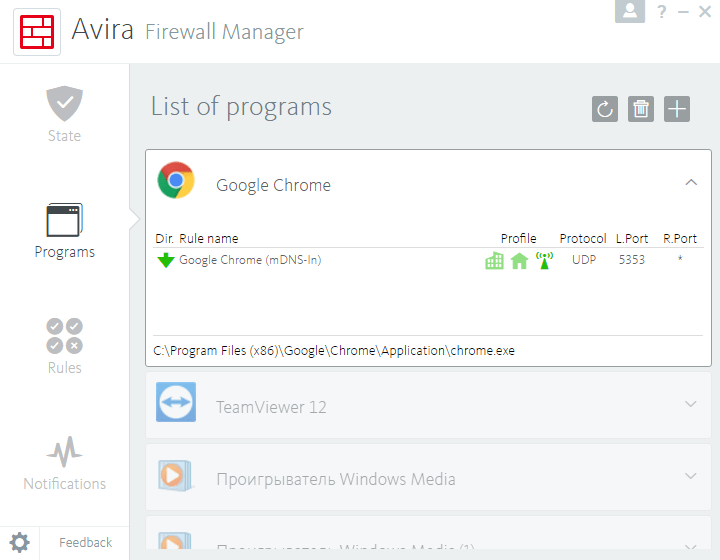Viewport: 720px width, 560px height.
Task: Collapse the Google Chrome program panel
Action: (x=691, y=182)
